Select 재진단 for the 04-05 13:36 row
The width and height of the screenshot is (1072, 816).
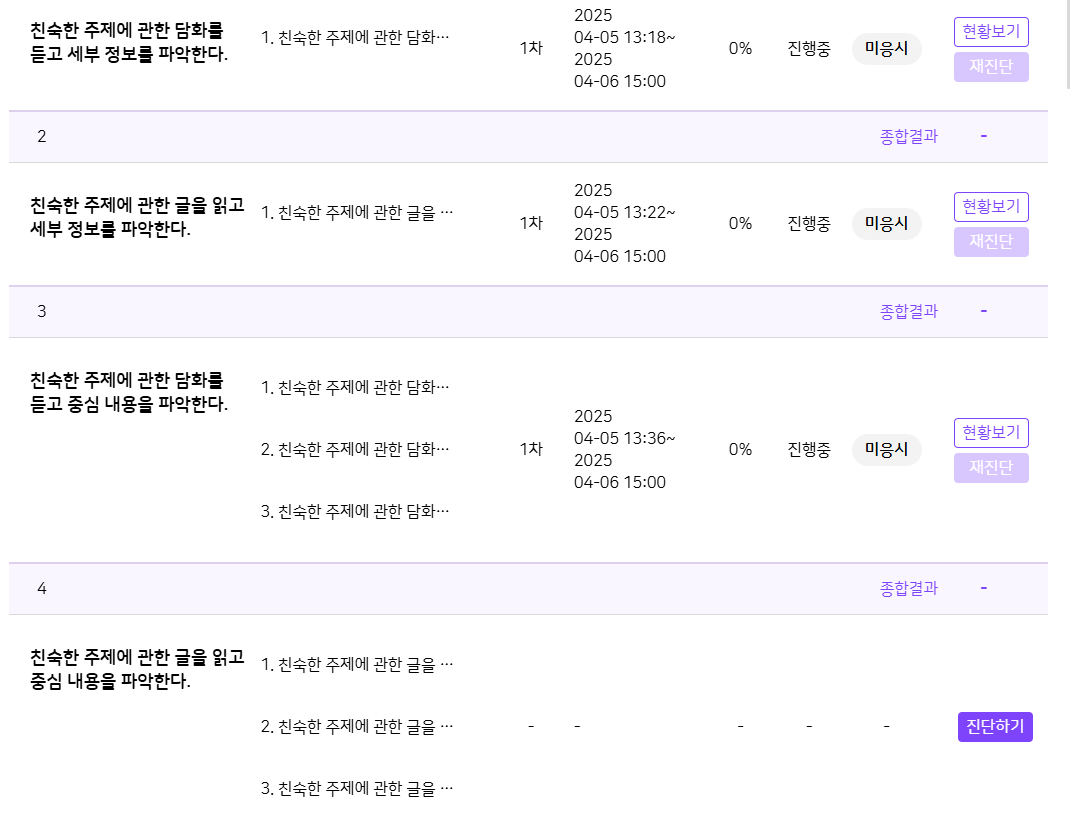(991, 468)
